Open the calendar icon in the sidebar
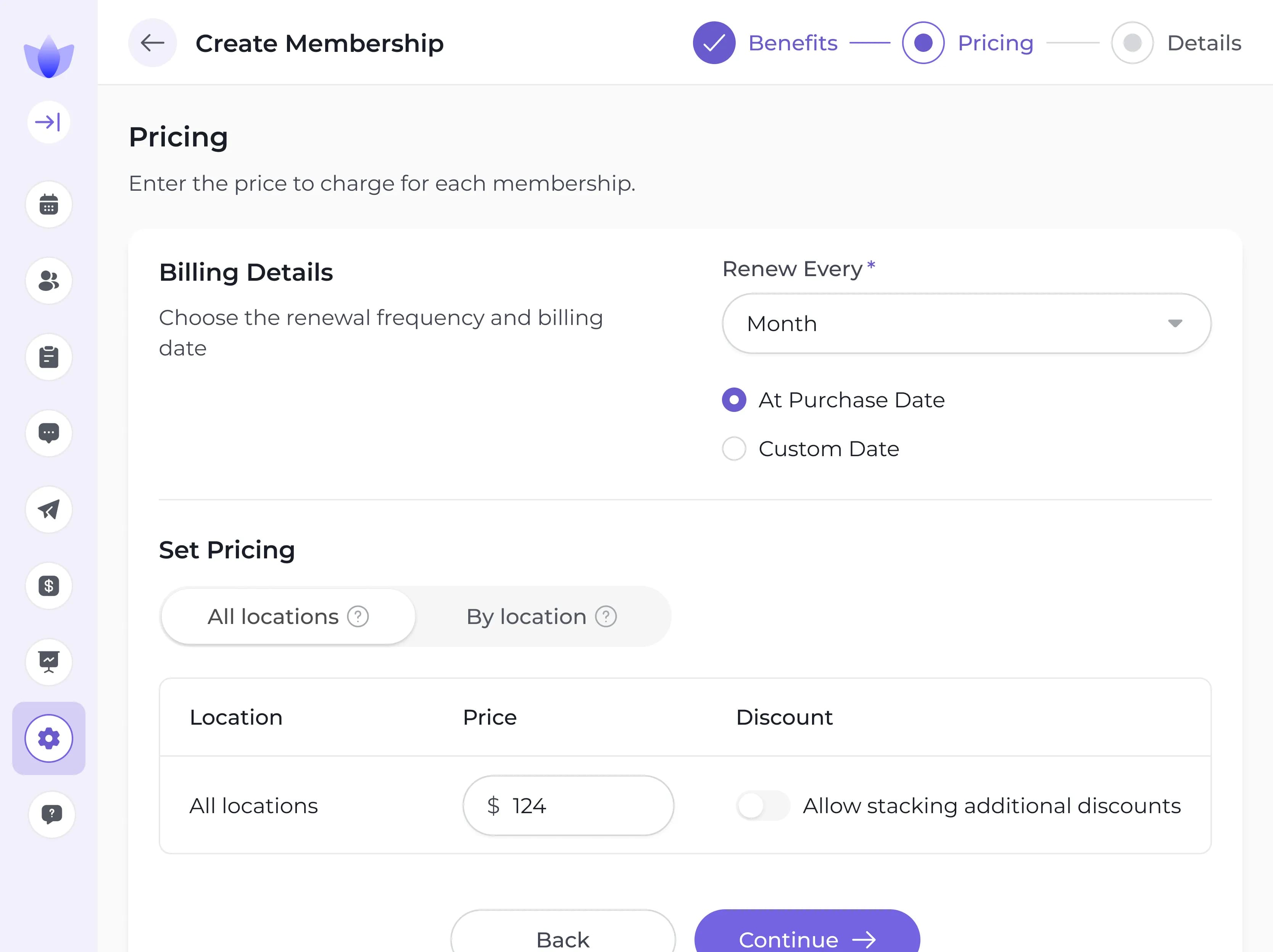1273x952 pixels. (x=48, y=204)
